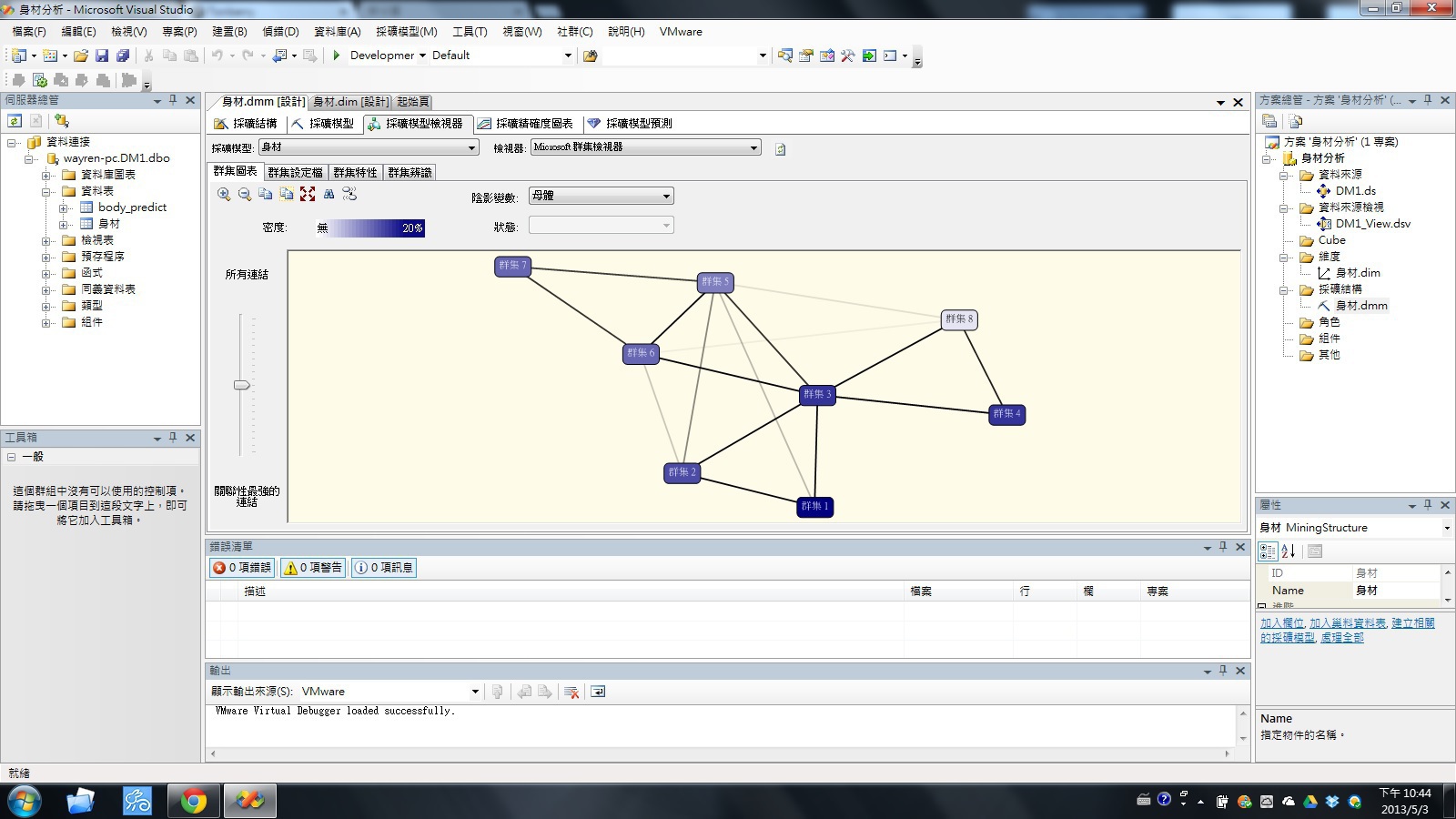Open the 採礦精確度圖表 tab
Screen dimensions: 1456x819
[x=526, y=124]
